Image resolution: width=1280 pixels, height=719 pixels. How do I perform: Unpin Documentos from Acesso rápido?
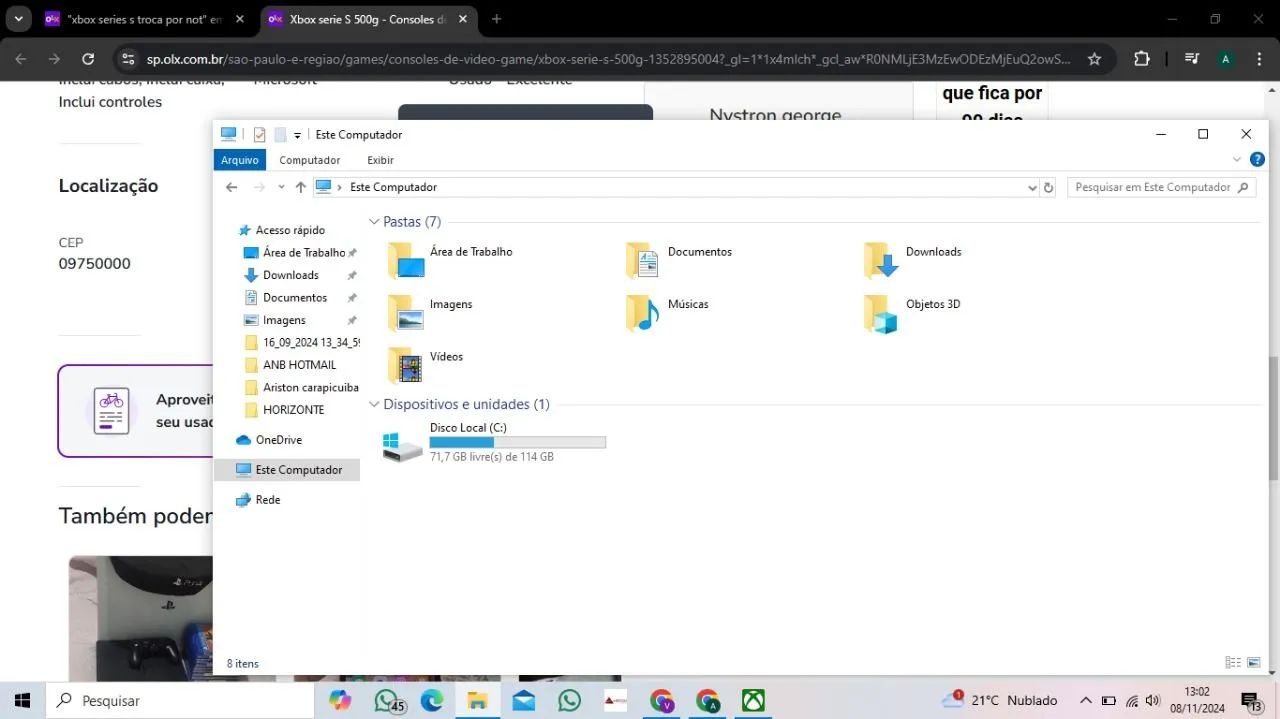[x=351, y=297]
